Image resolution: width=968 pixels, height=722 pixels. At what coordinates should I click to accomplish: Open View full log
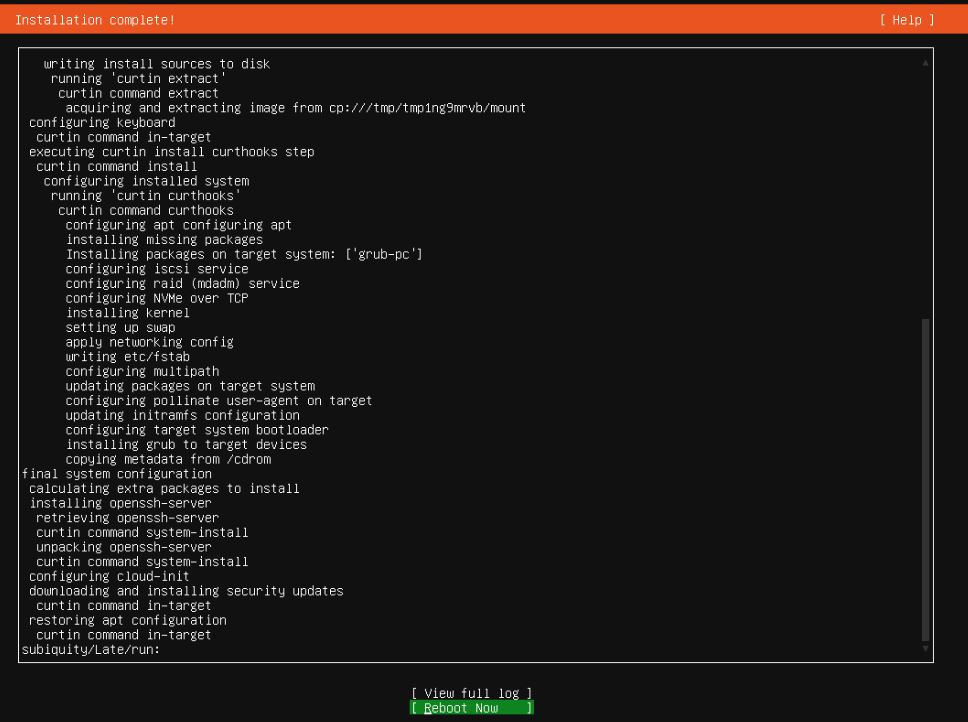point(471,693)
